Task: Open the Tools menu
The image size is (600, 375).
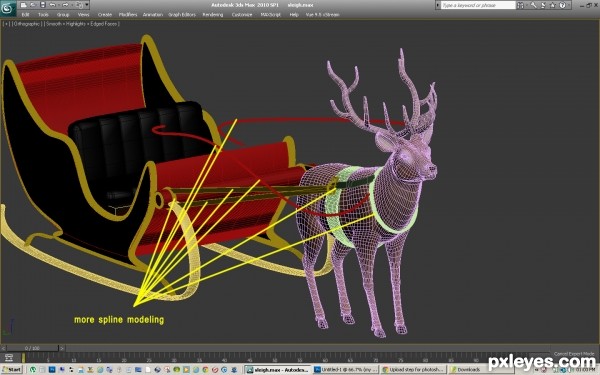Action: (x=43, y=15)
